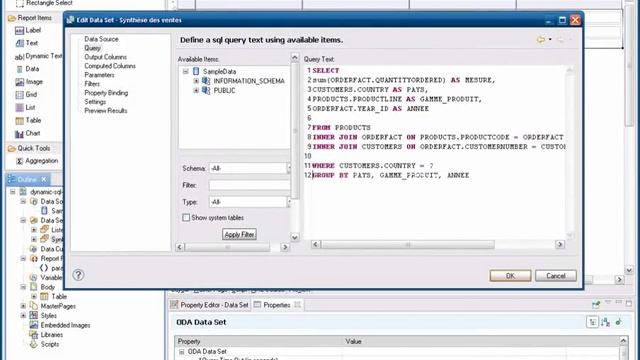640x360 pixels.
Task: Select the Grid report item in palette
Action: tap(26, 94)
